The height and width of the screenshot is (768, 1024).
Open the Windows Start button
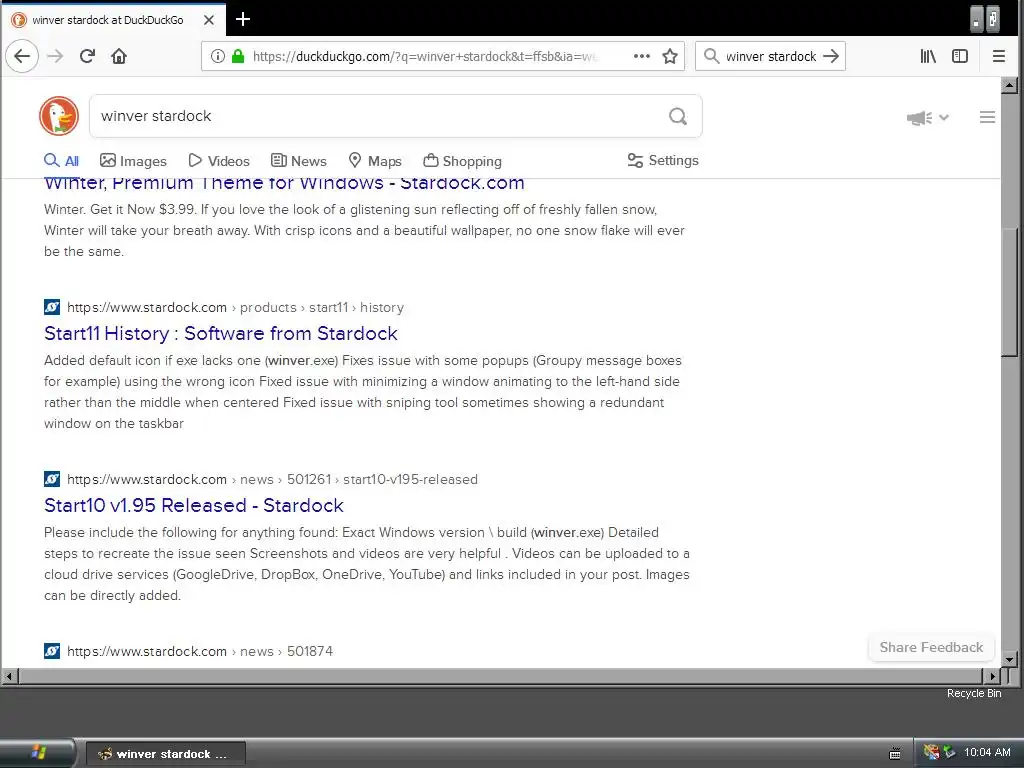point(37,753)
